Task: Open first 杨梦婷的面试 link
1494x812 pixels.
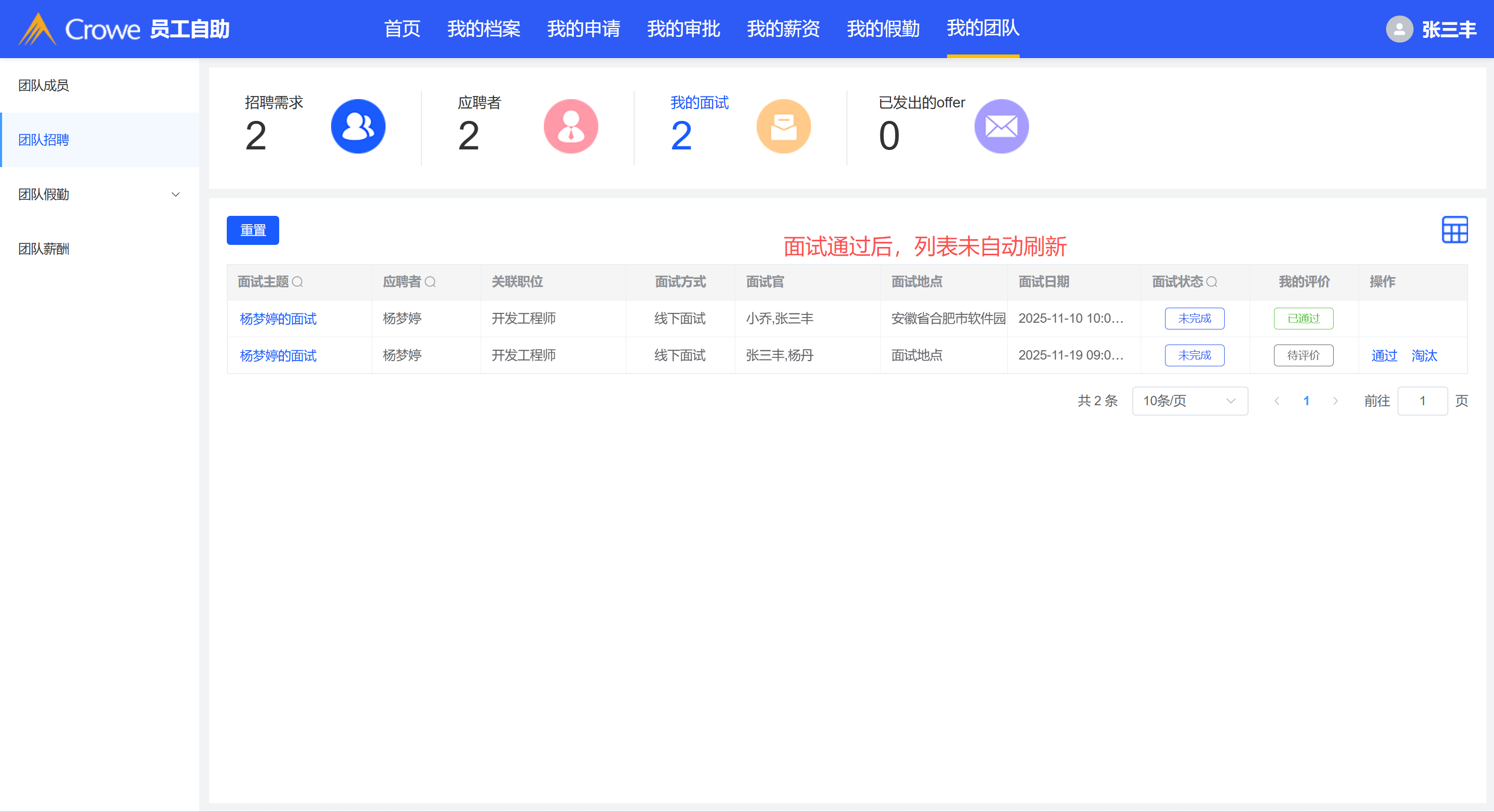Action: 278,319
